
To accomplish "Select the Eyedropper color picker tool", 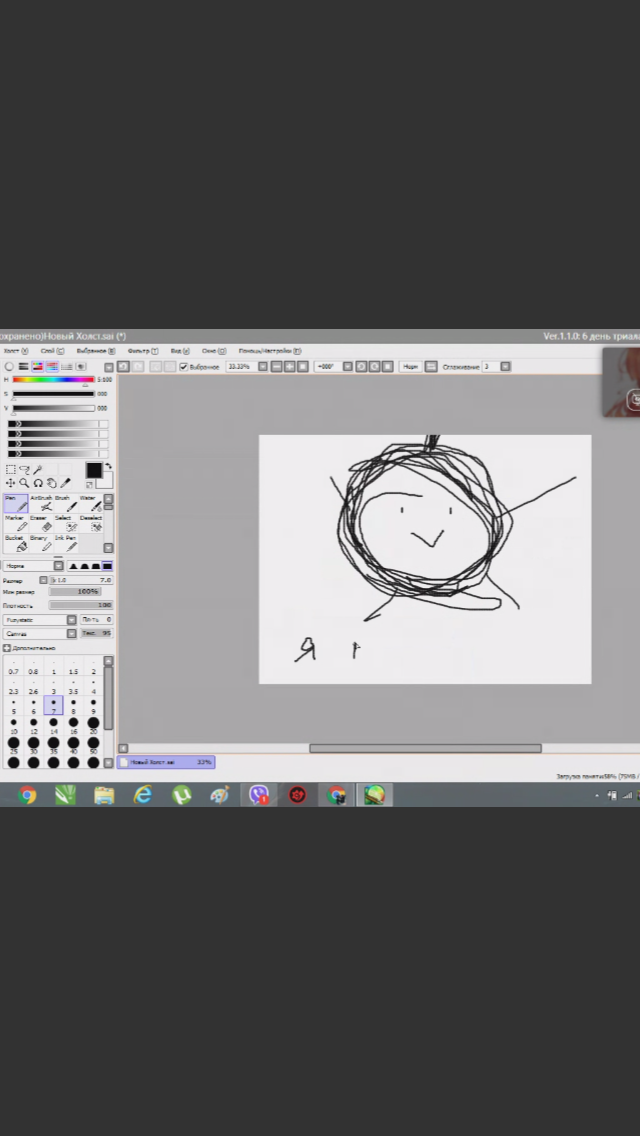I will tap(66, 483).
